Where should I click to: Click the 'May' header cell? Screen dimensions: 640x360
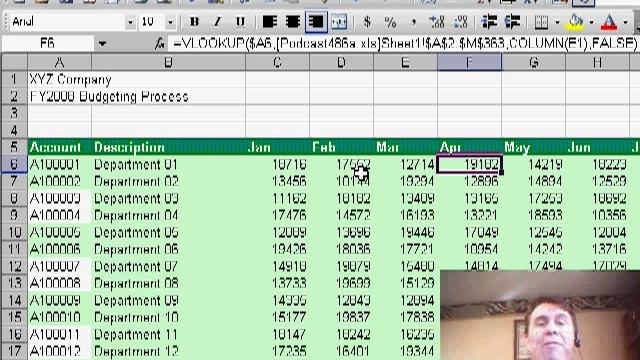point(533,147)
